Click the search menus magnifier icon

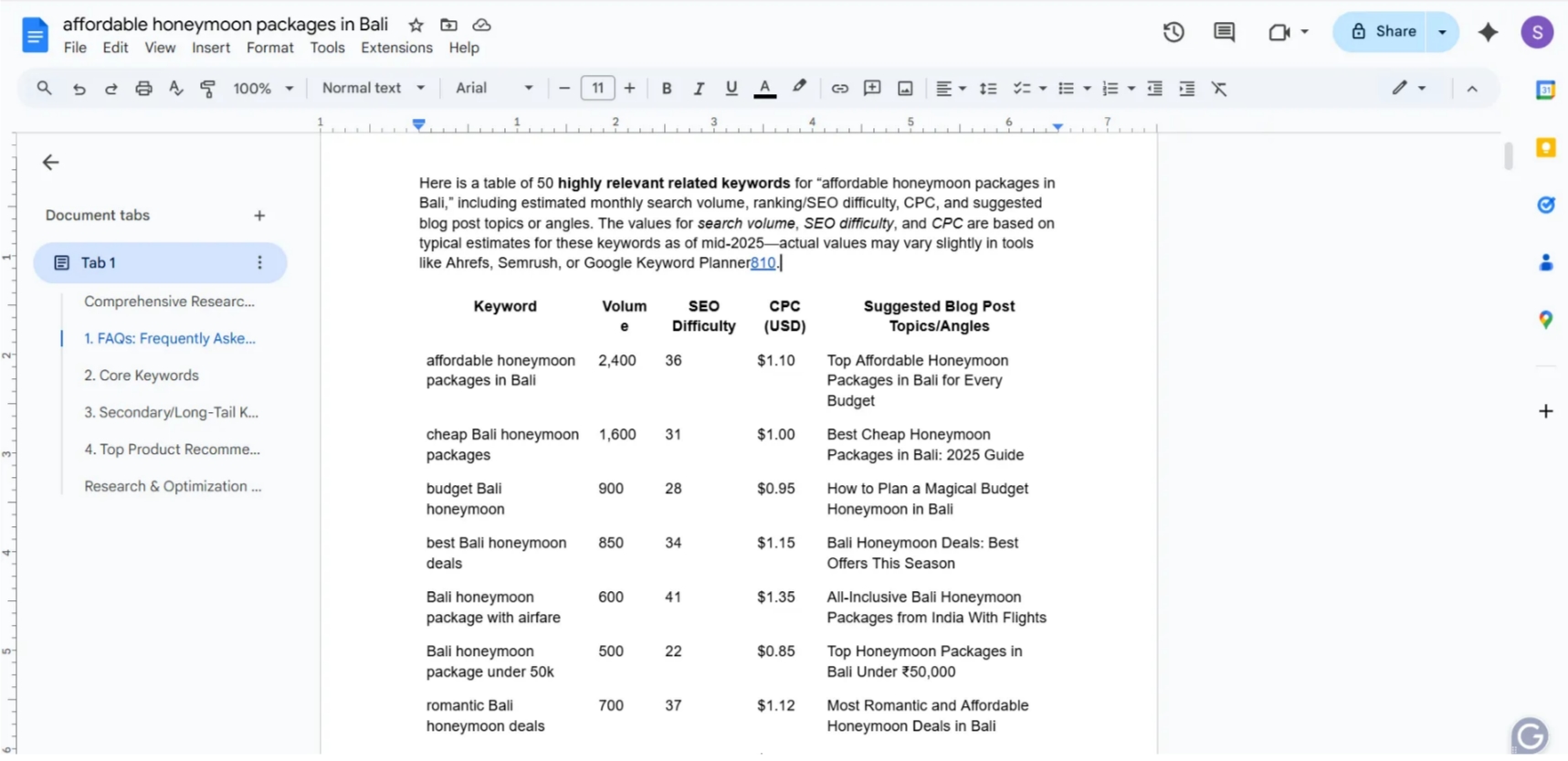(x=44, y=89)
